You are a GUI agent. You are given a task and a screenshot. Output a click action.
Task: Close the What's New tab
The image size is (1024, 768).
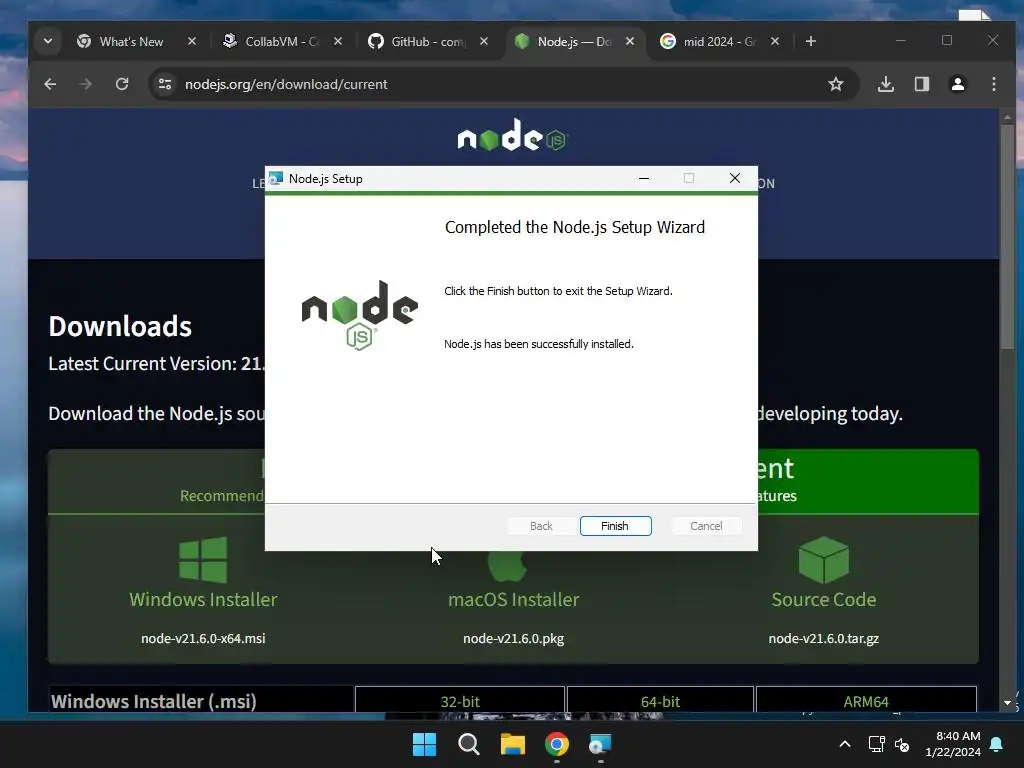(x=192, y=41)
